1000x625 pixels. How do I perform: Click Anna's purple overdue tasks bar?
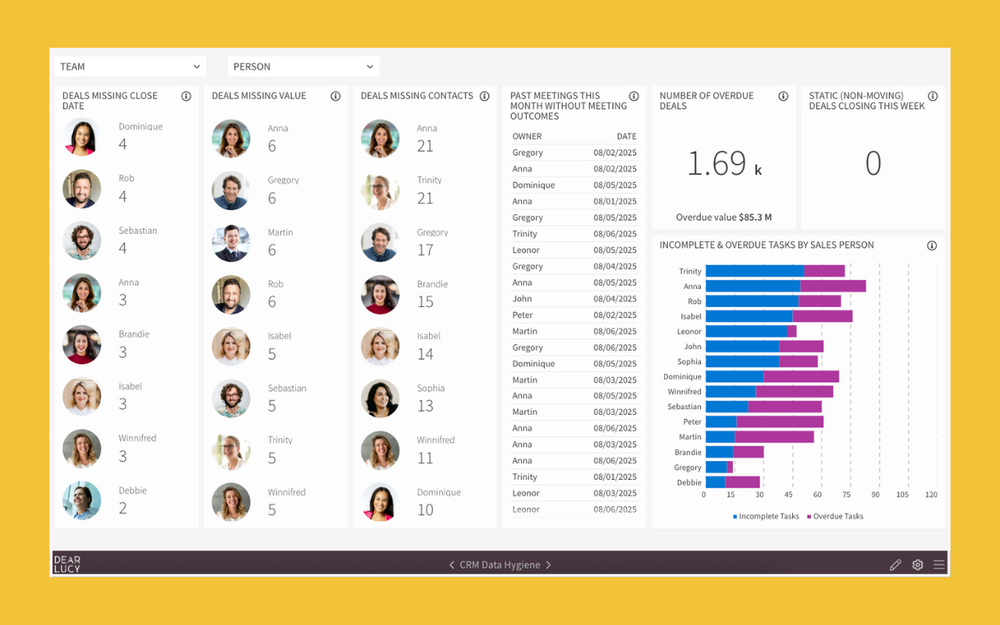pos(833,286)
